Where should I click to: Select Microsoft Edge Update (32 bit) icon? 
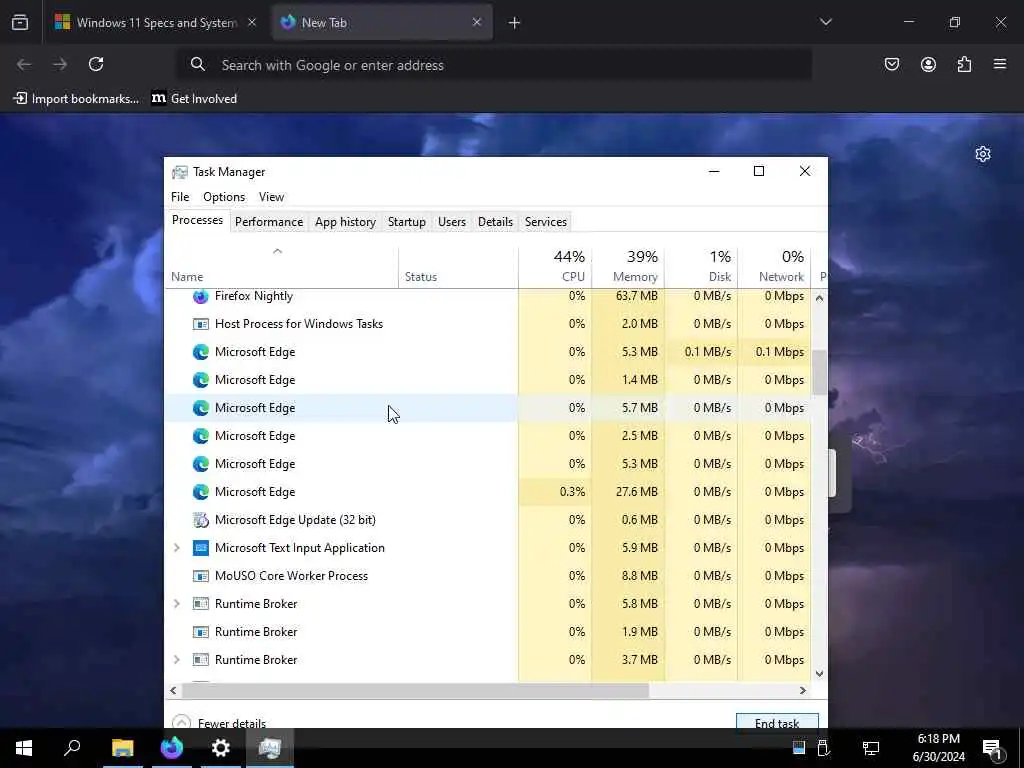(x=200, y=520)
